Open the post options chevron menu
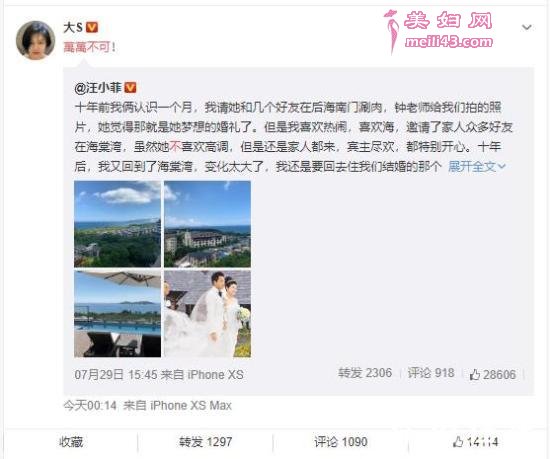Image resolution: width=550 pixels, height=459 pixels. click(x=526, y=27)
